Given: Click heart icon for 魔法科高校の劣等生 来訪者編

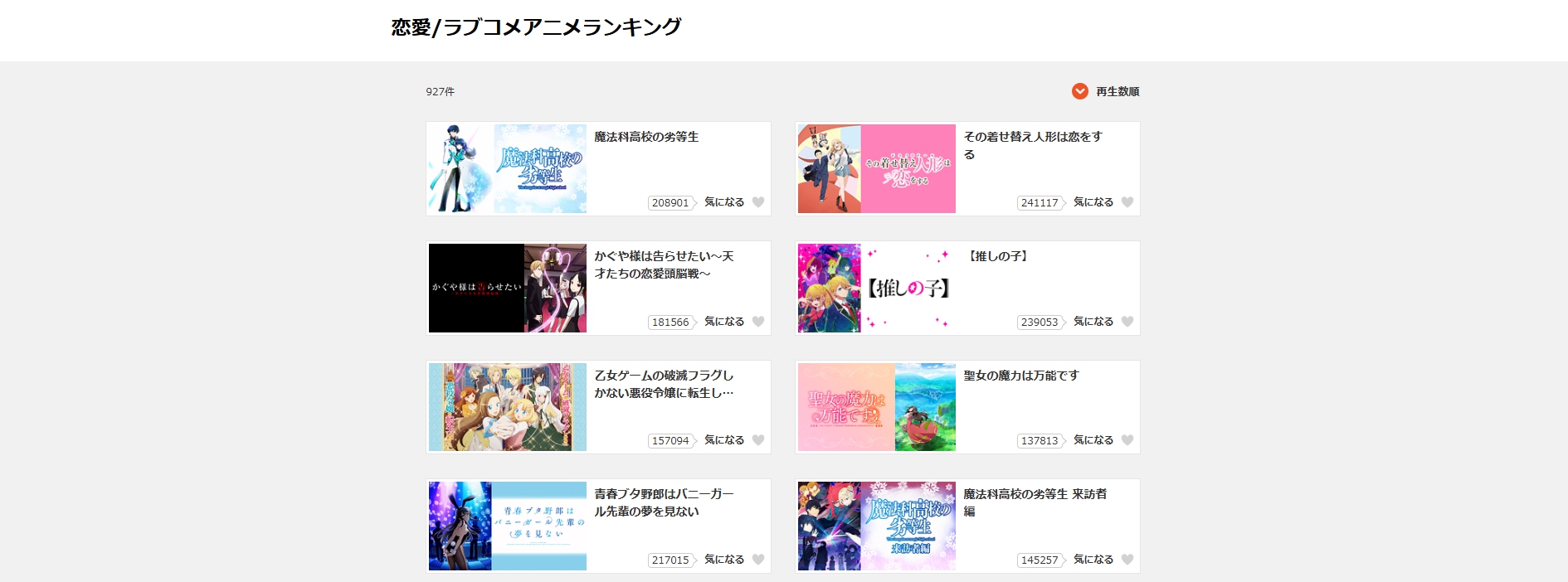Looking at the screenshot, I should 1127,560.
